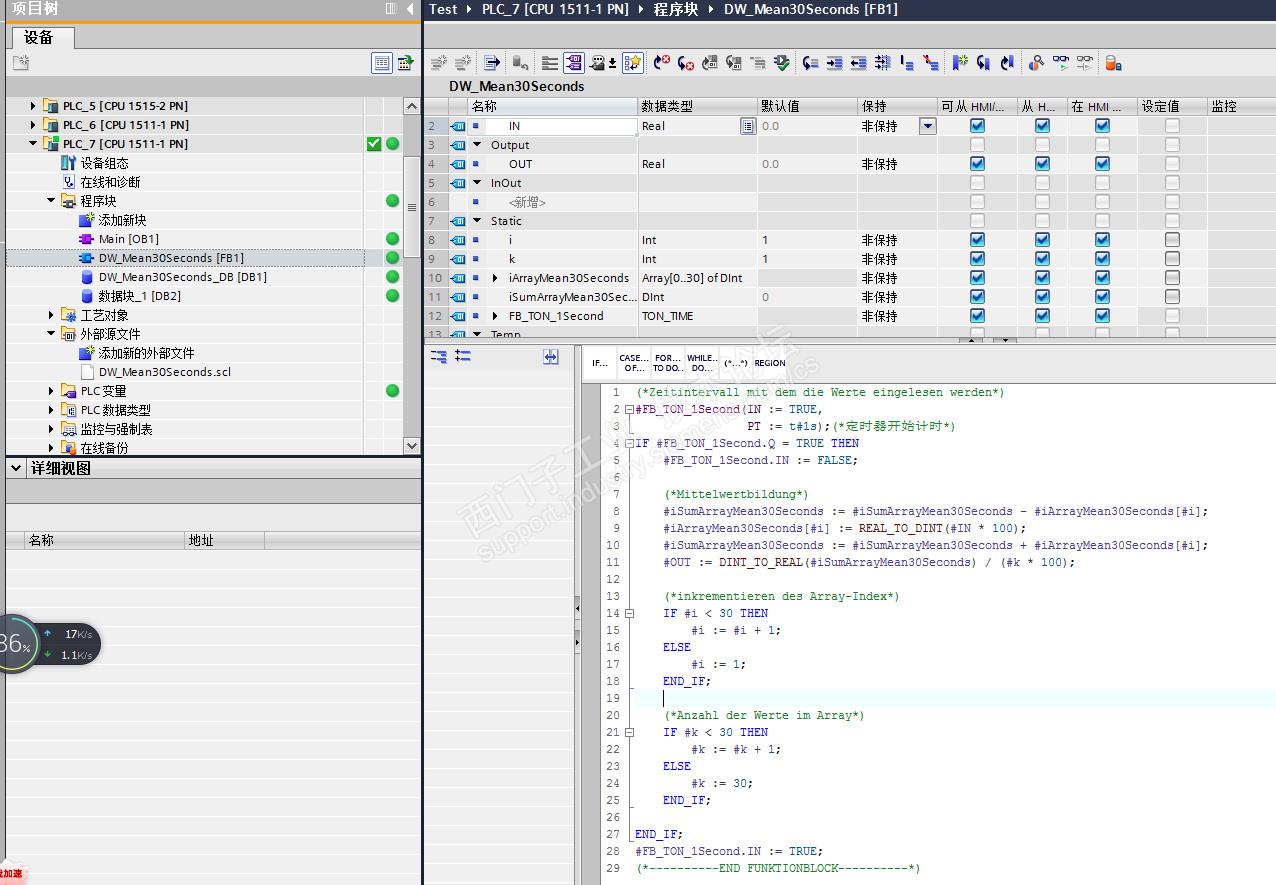
Task: Uncheck HMI accessible checkbox for IN row
Action: tap(977, 126)
